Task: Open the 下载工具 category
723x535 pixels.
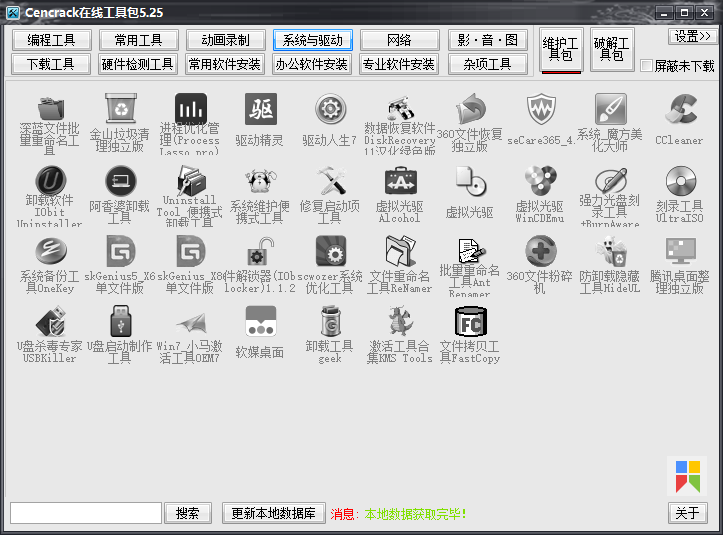Action: [x=51, y=64]
